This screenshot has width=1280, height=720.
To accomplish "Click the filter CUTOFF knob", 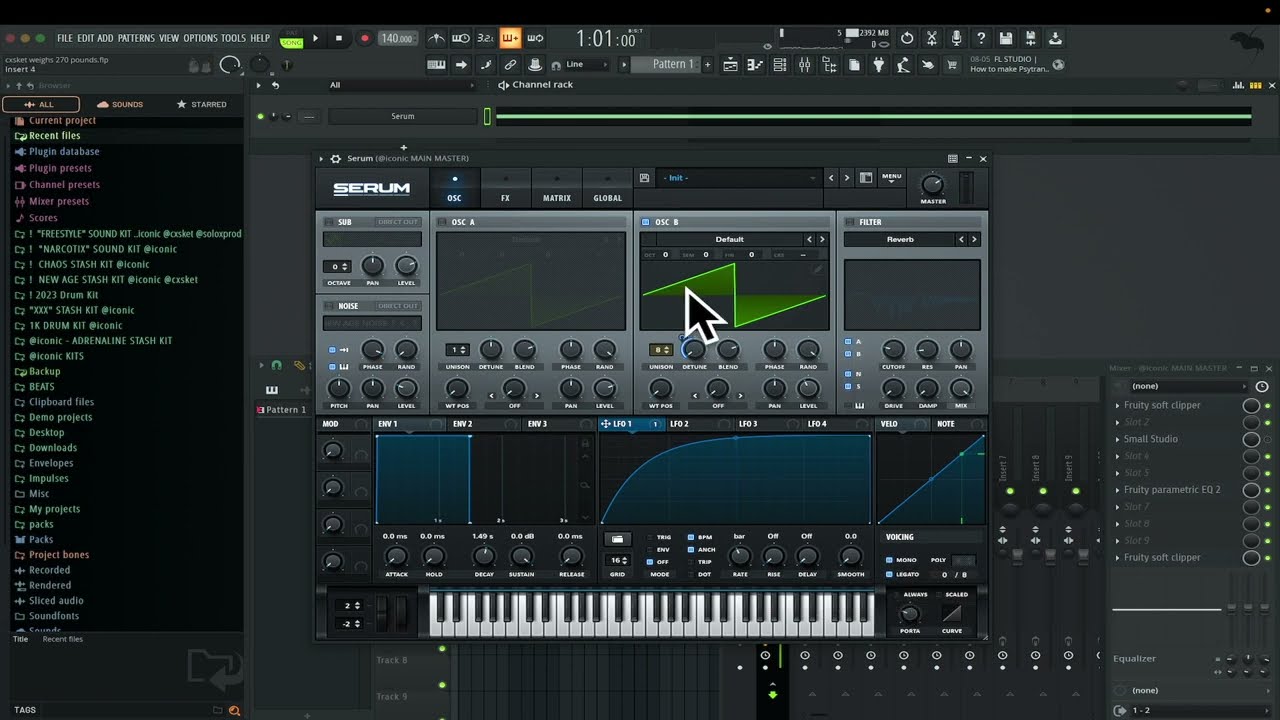I will point(893,349).
